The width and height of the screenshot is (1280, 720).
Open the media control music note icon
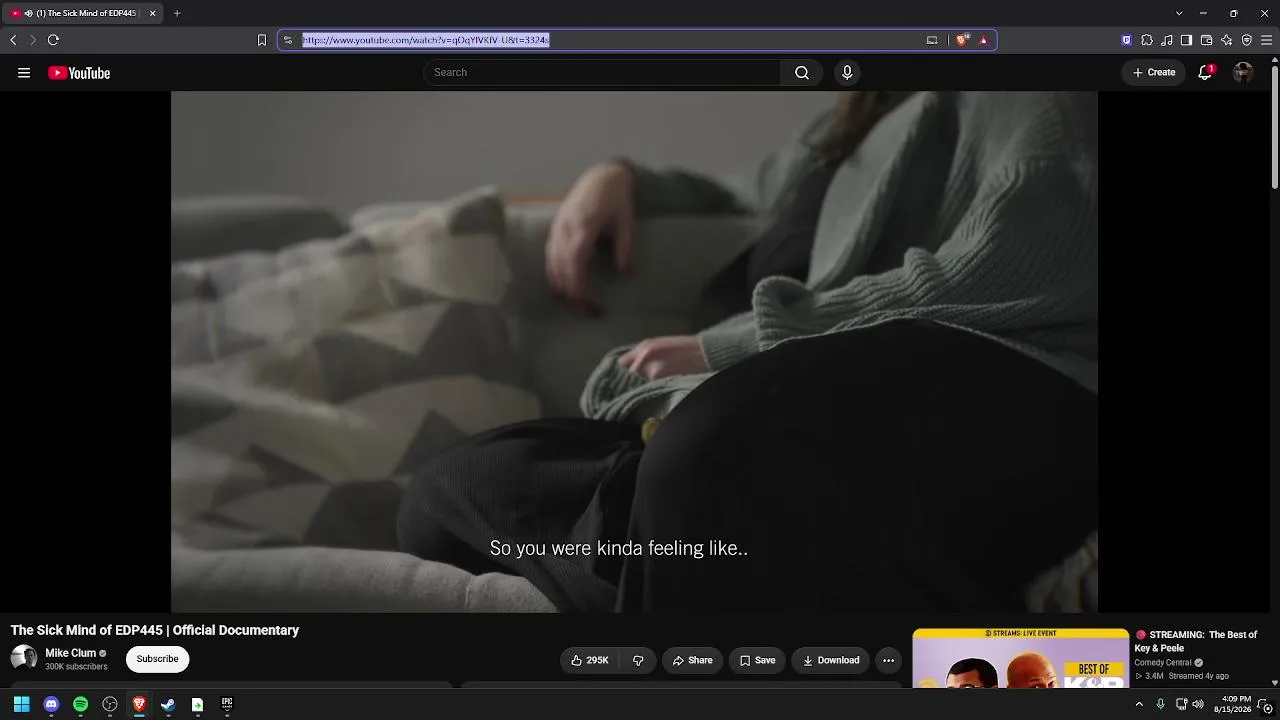tap(1167, 40)
